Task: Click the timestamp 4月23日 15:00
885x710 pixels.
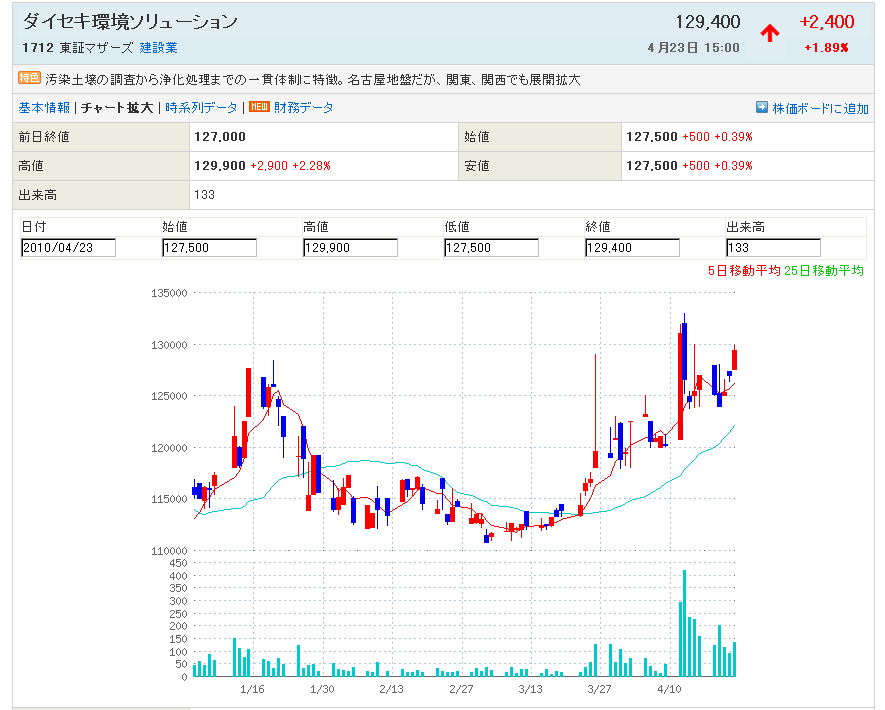Action: coord(694,48)
